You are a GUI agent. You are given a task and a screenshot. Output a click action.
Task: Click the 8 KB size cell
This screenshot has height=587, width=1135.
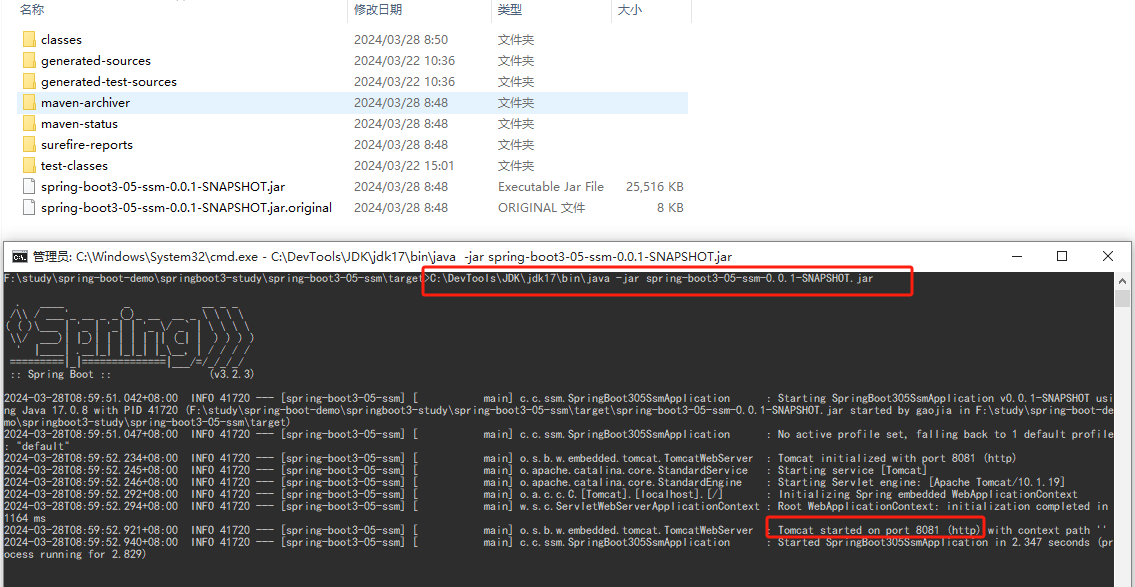(x=670, y=208)
